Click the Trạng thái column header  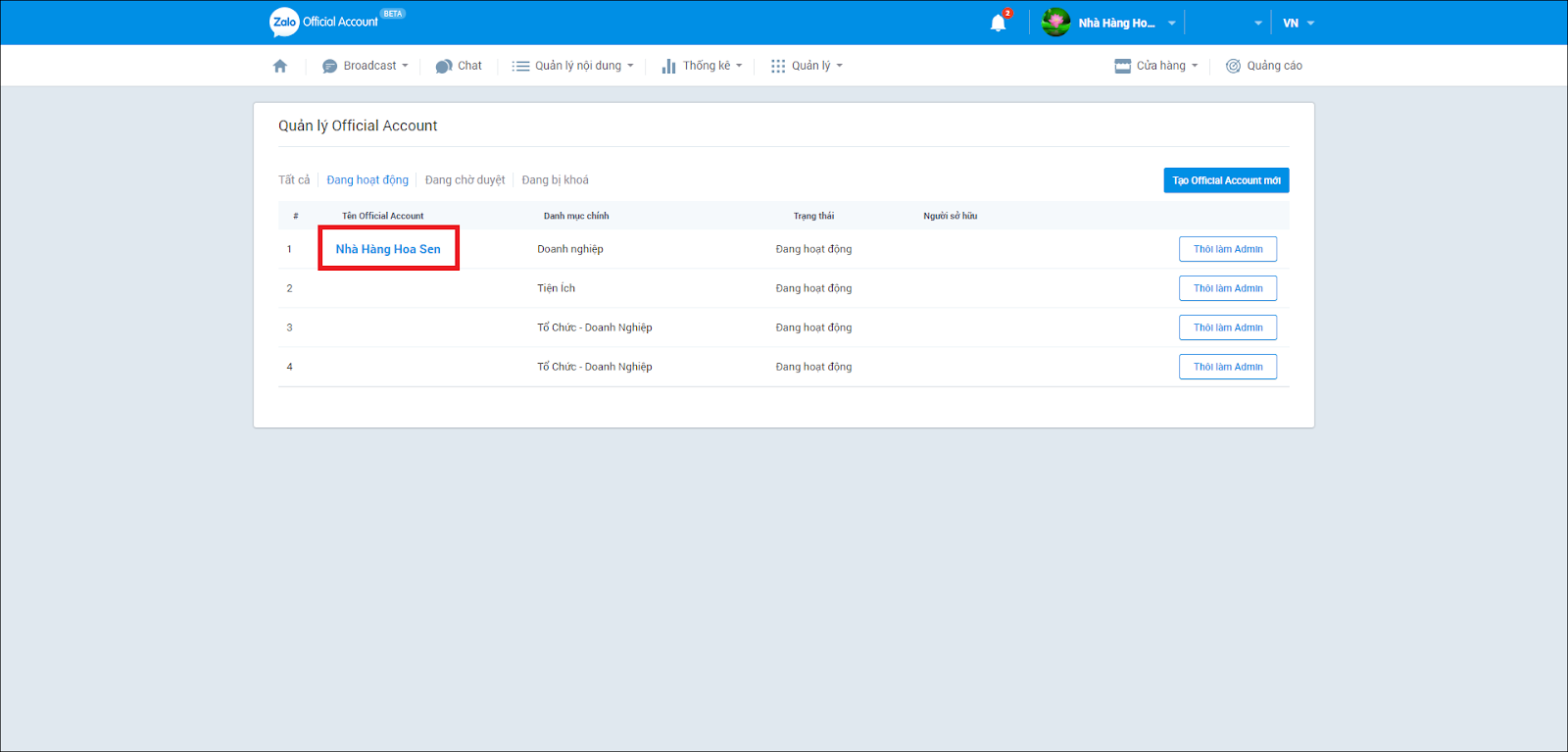(x=813, y=216)
